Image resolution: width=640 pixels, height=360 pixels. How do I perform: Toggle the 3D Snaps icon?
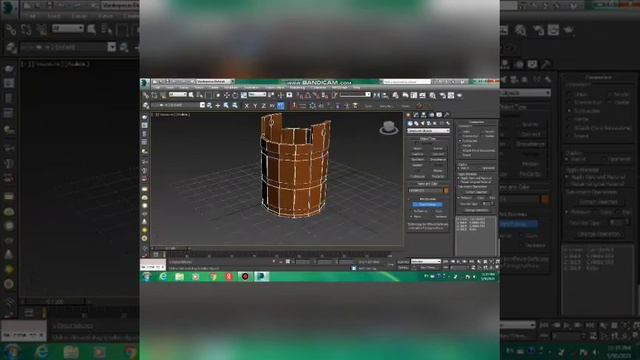pyautogui.click(x=300, y=95)
